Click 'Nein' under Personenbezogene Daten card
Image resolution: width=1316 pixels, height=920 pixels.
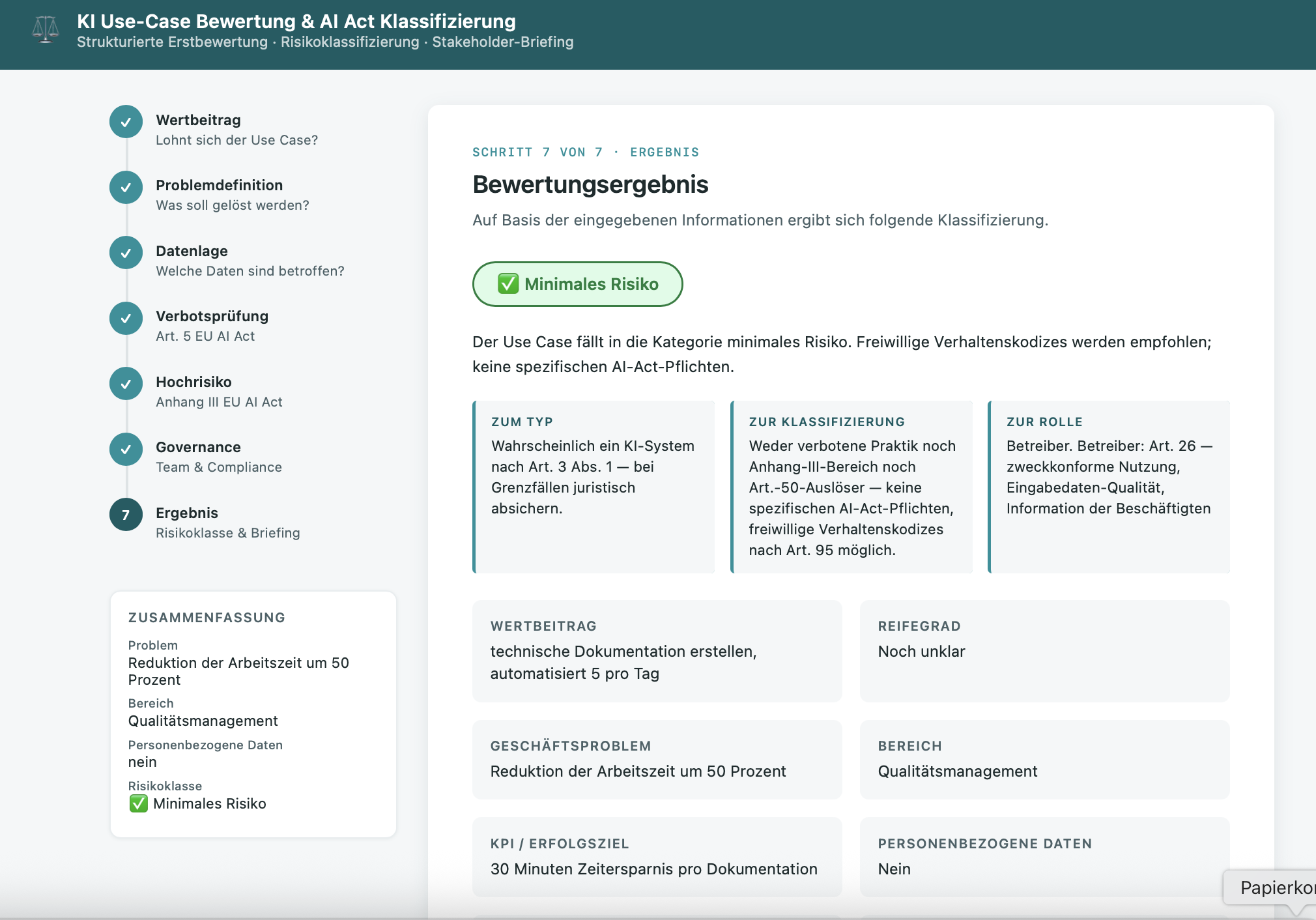coord(894,869)
